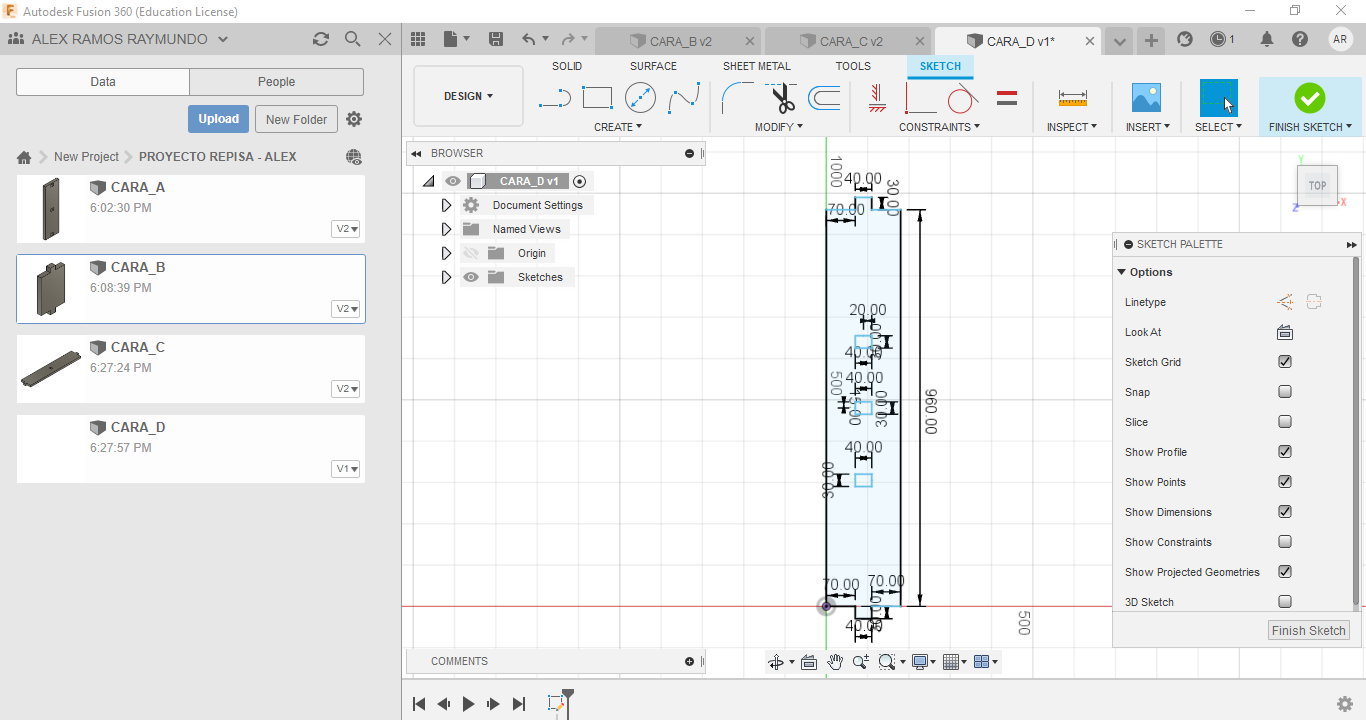Screen dimensions: 1366x720
Task: Enable the Snap checkbox
Action: (1285, 392)
